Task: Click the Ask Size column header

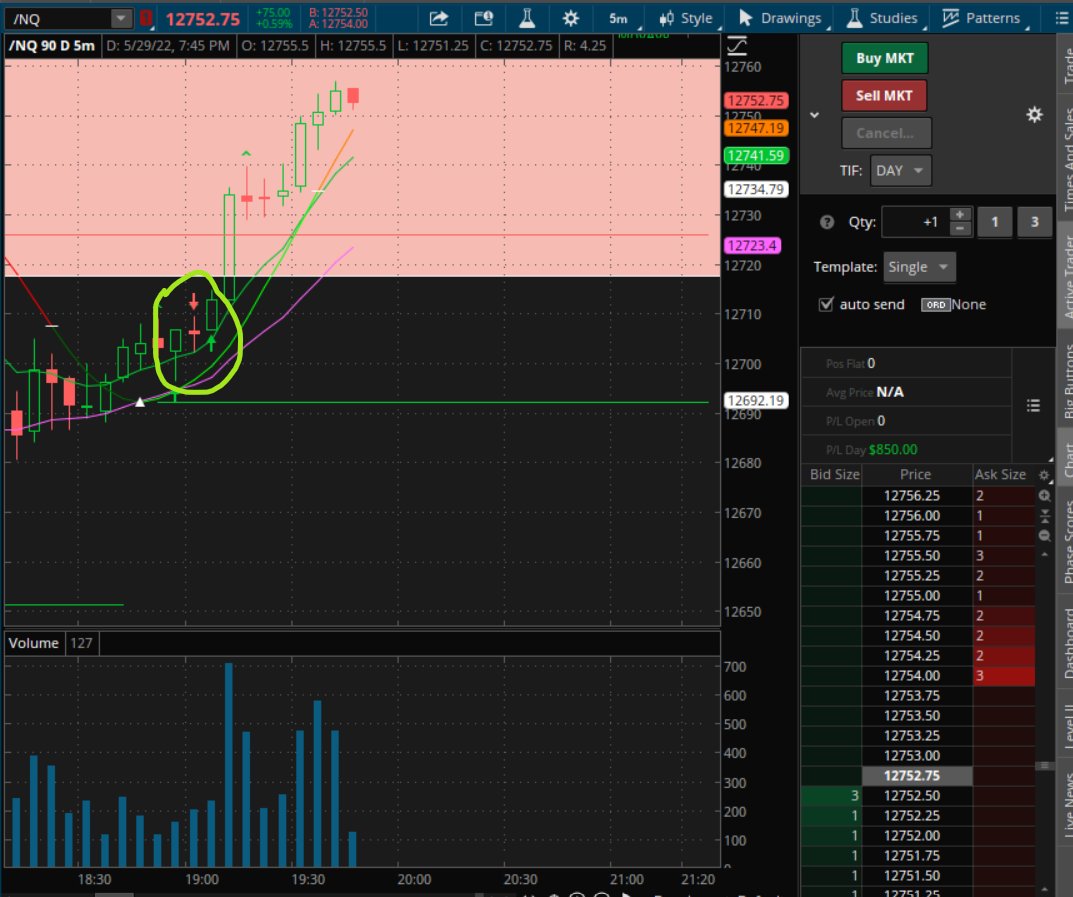Action: pos(1000,475)
